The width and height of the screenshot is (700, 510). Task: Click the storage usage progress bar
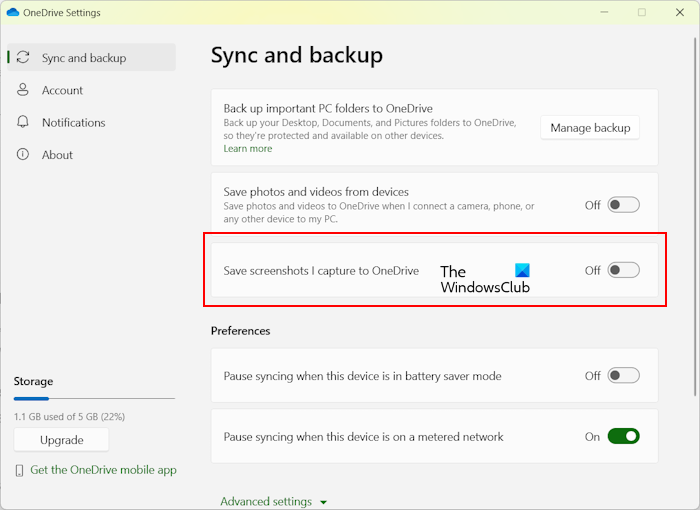pyautogui.click(x=94, y=399)
